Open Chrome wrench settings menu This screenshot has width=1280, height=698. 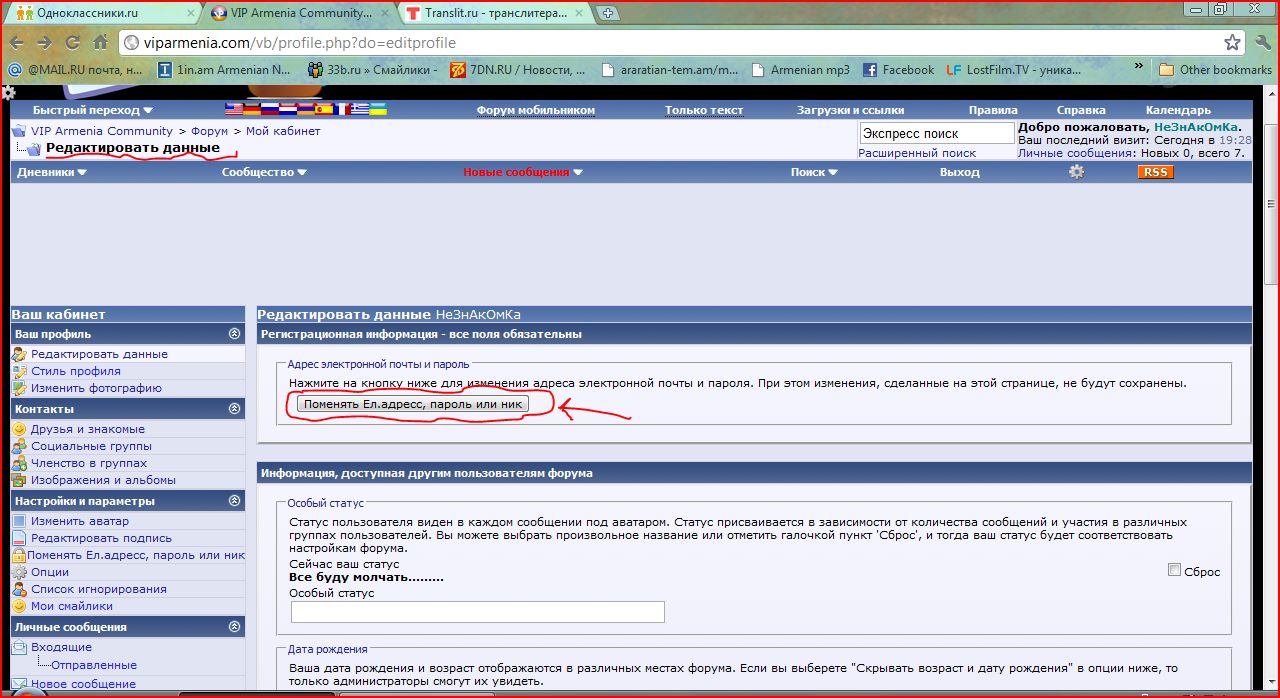[x=1260, y=43]
